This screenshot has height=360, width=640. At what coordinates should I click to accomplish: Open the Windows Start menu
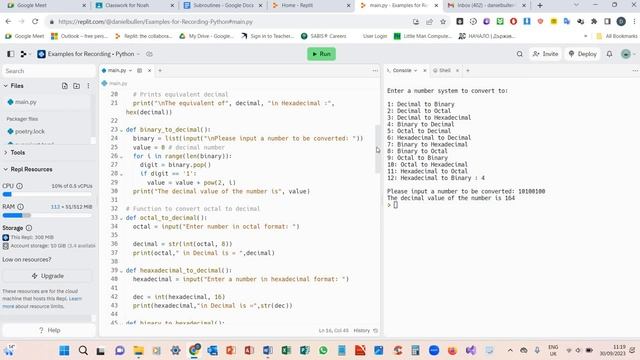click(64, 351)
